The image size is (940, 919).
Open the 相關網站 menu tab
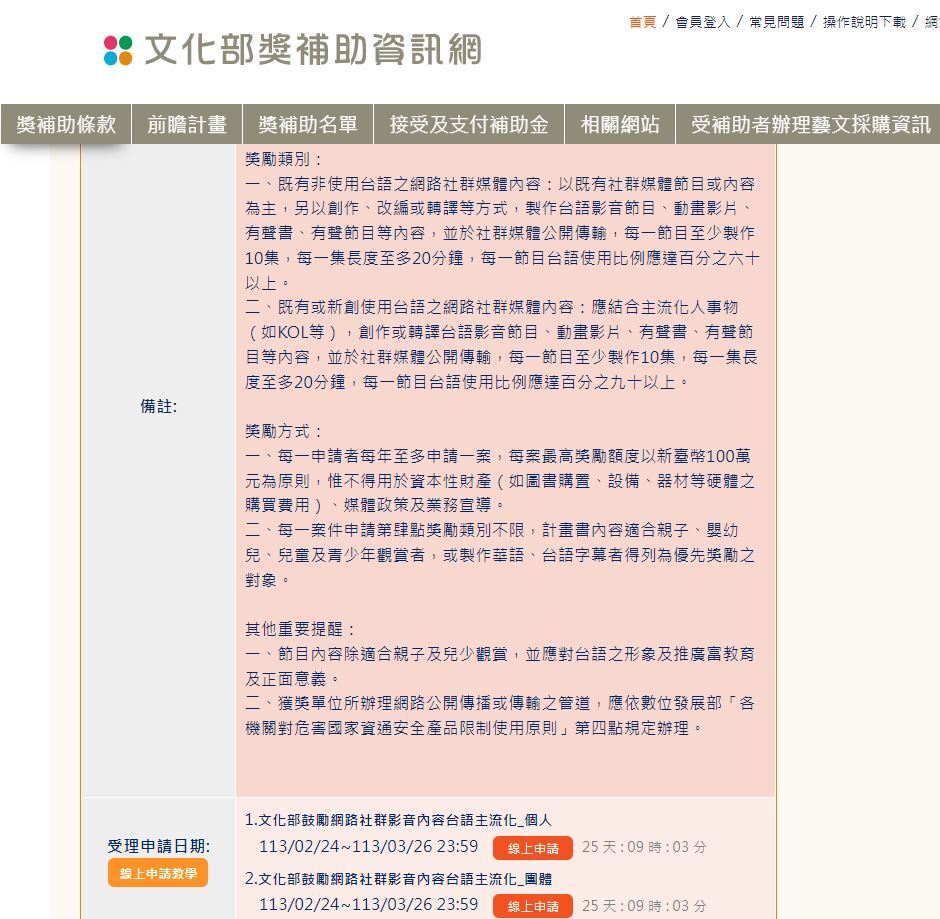tap(620, 124)
